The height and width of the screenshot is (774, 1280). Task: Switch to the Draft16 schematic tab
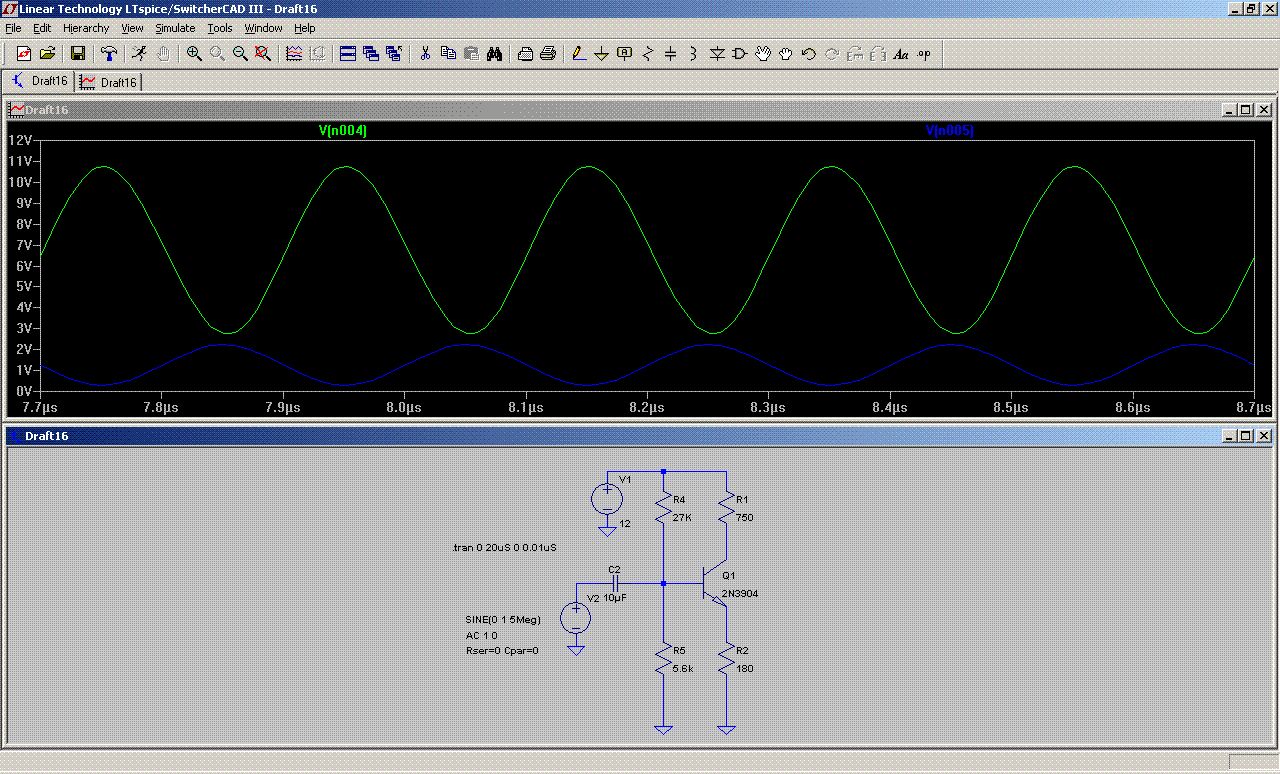click(x=40, y=82)
